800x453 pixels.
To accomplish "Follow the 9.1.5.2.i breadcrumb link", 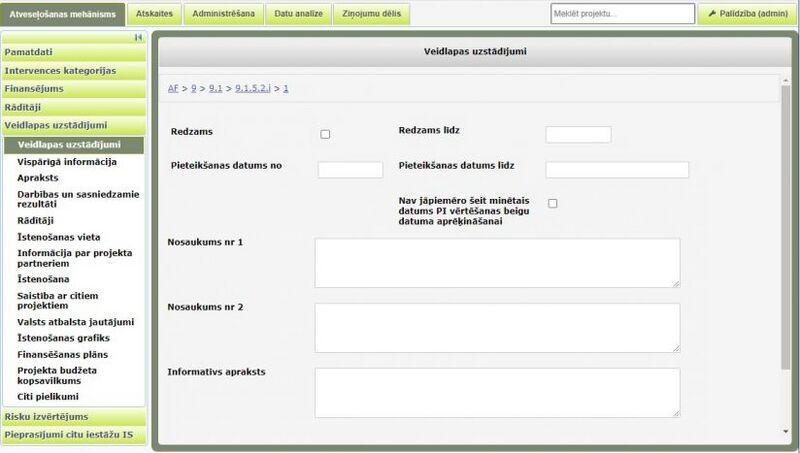I will coord(254,89).
